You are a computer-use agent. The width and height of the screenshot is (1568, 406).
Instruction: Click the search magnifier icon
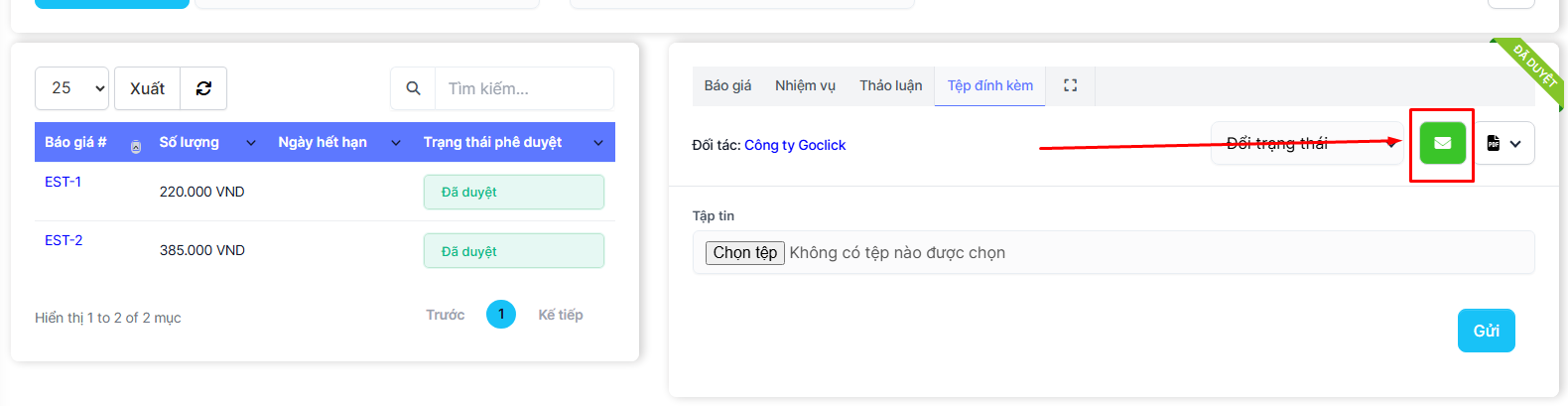click(x=413, y=88)
